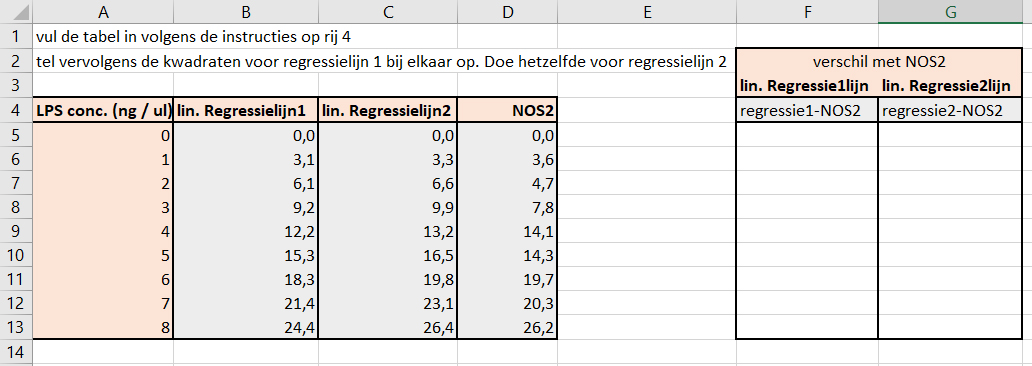
Task: Select the cell with value 26,2
Action: coord(508,328)
